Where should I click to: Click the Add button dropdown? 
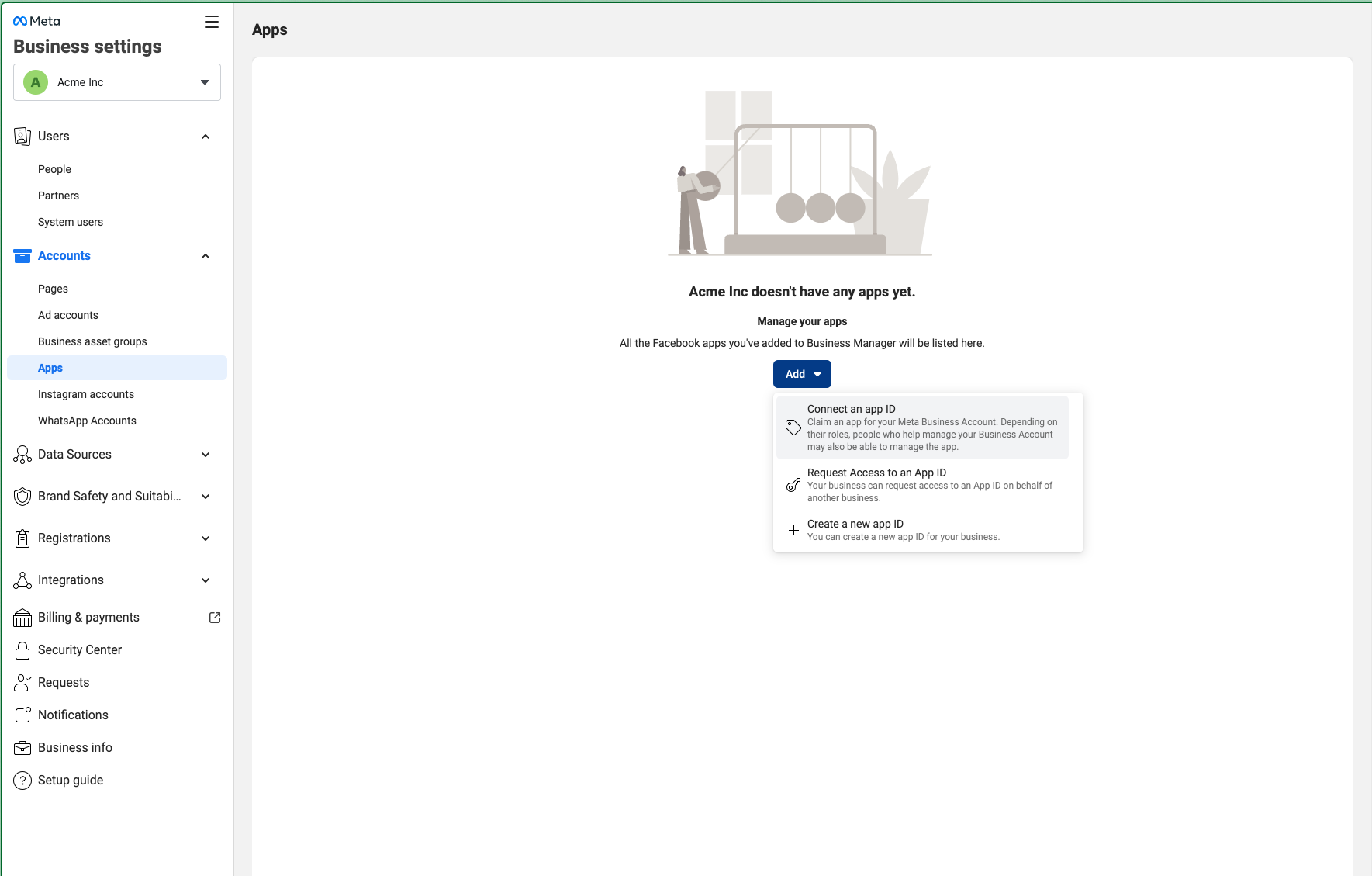pos(802,374)
